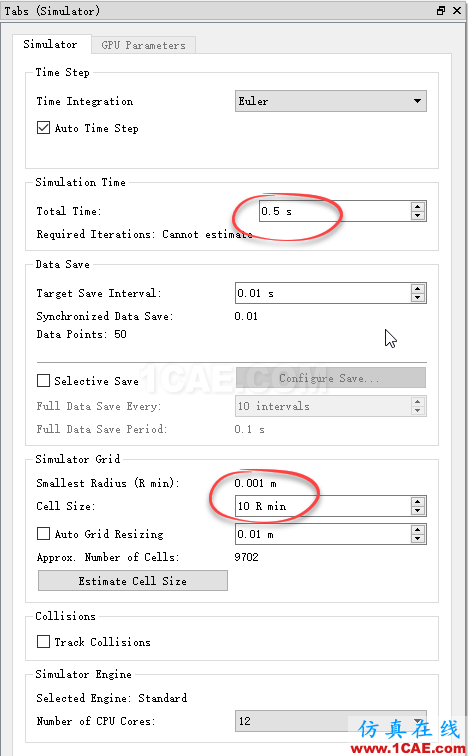Enable the Auto Grid Resizing checkbox
The height and width of the screenshot is (756, 470).
[43, 534]
